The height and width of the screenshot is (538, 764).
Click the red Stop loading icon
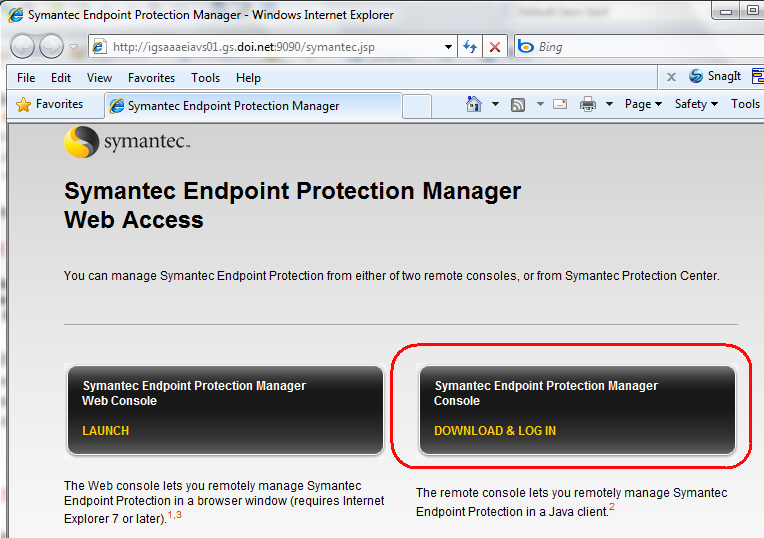tap(495, 47)
